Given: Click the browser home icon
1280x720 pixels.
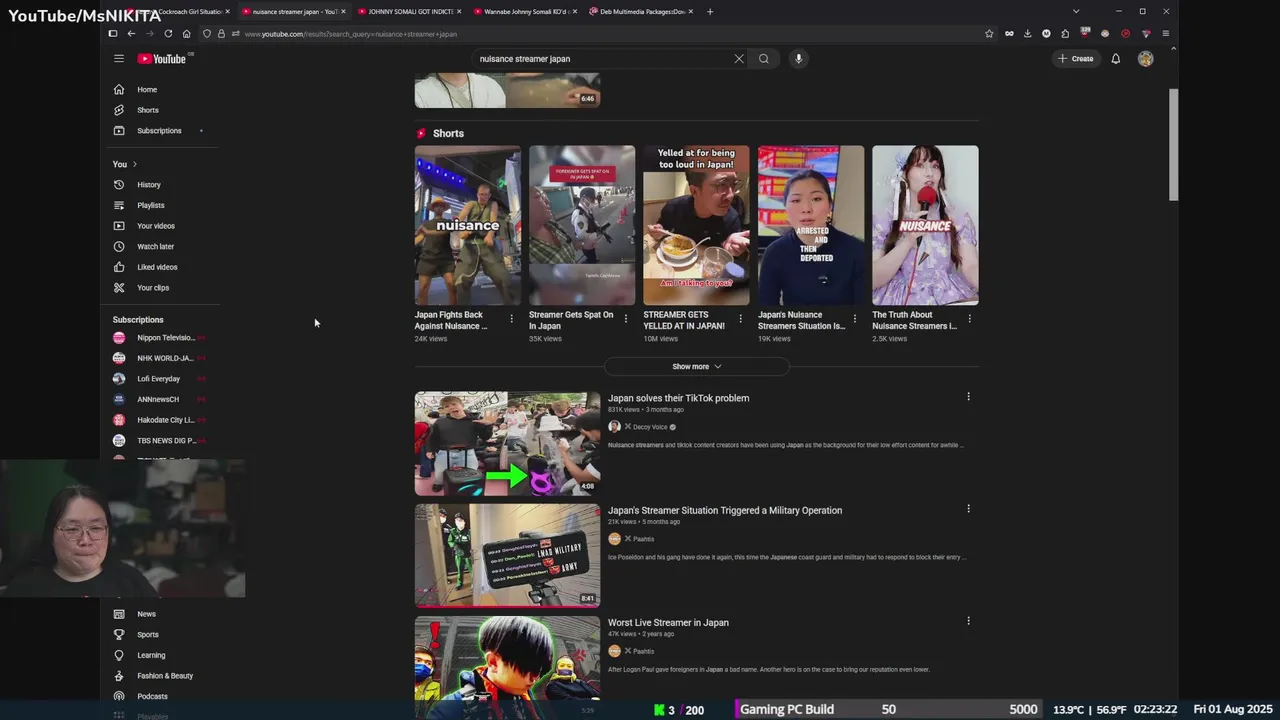Looking at the screenshot, I should (186, 34).
